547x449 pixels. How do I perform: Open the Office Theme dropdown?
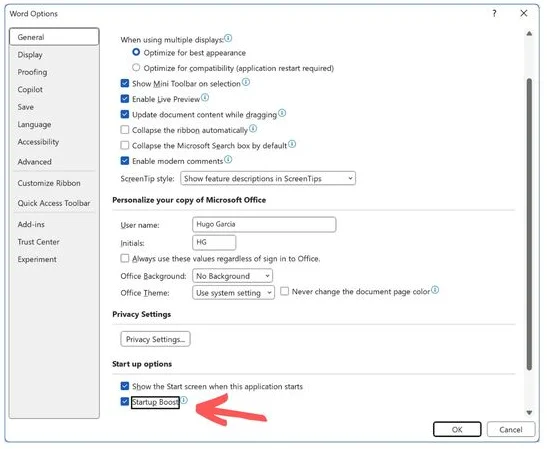pos(233,293)
